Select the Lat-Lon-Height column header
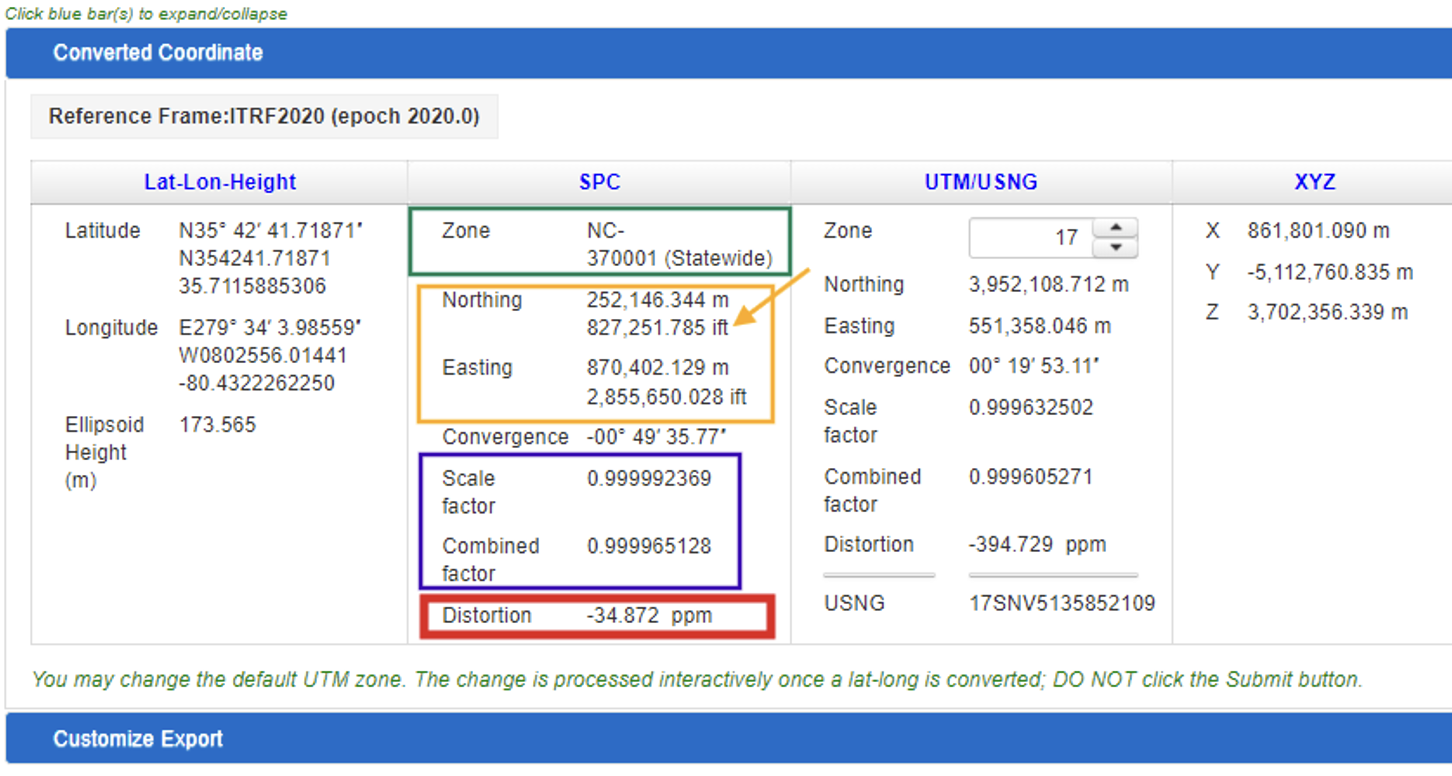This screenshot has width=1452, height=776. (x=220, y=182)
